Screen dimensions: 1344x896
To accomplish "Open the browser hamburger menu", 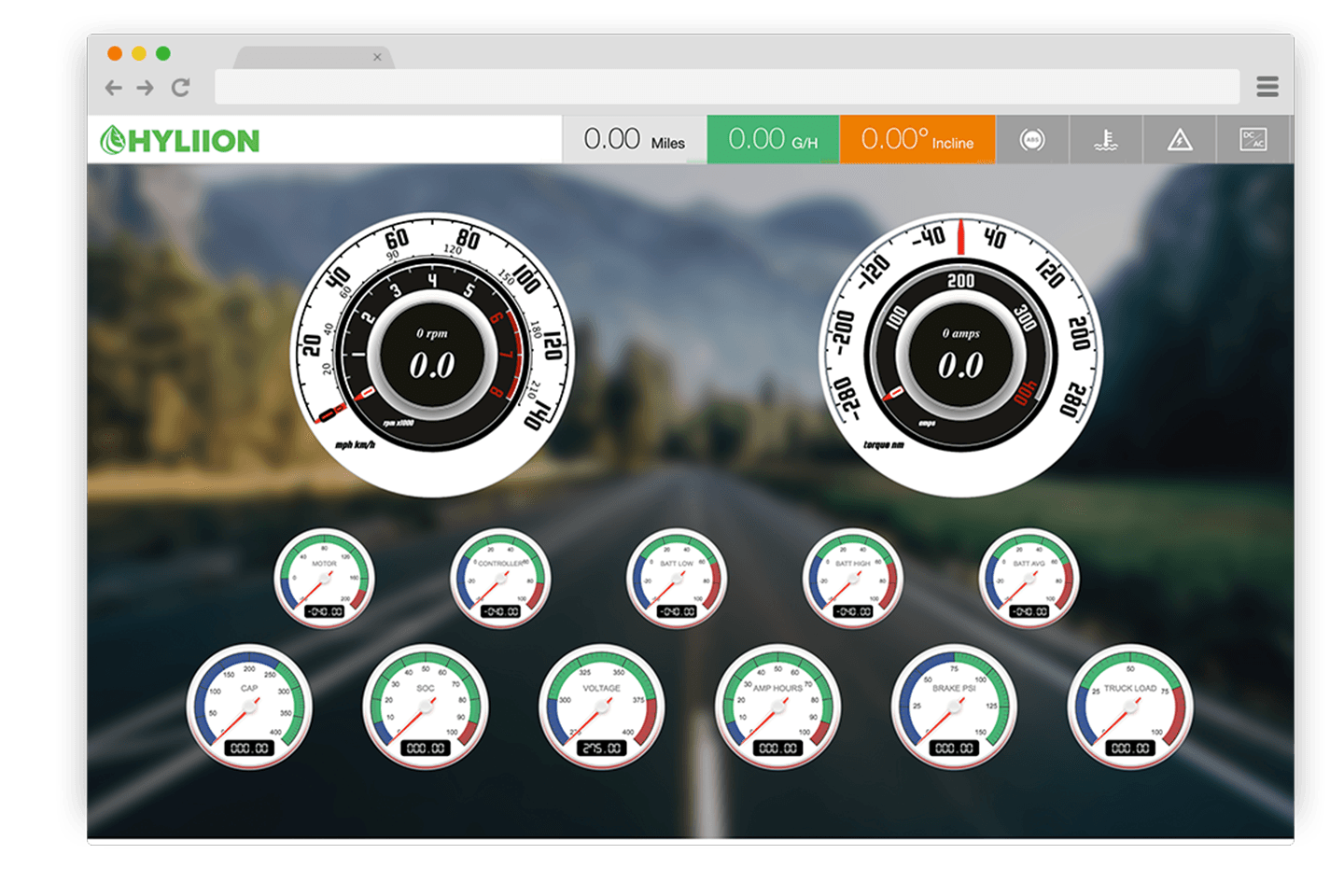I will click(1267, 87).
